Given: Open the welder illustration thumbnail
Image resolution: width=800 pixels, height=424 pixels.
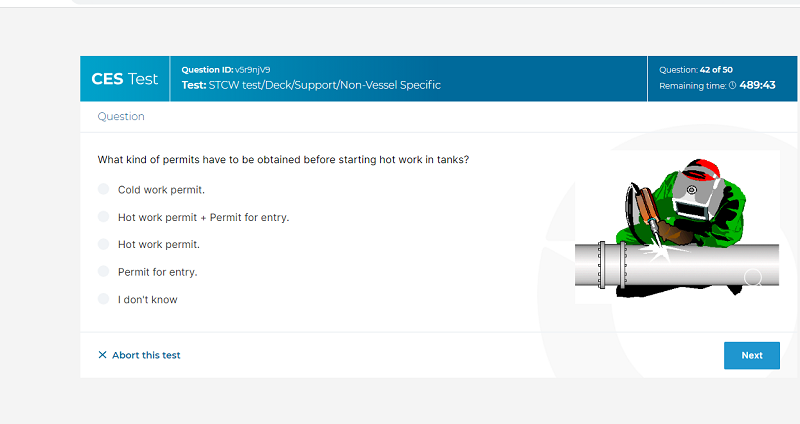Looking at the screenshot, I should (x=677, y=227).
